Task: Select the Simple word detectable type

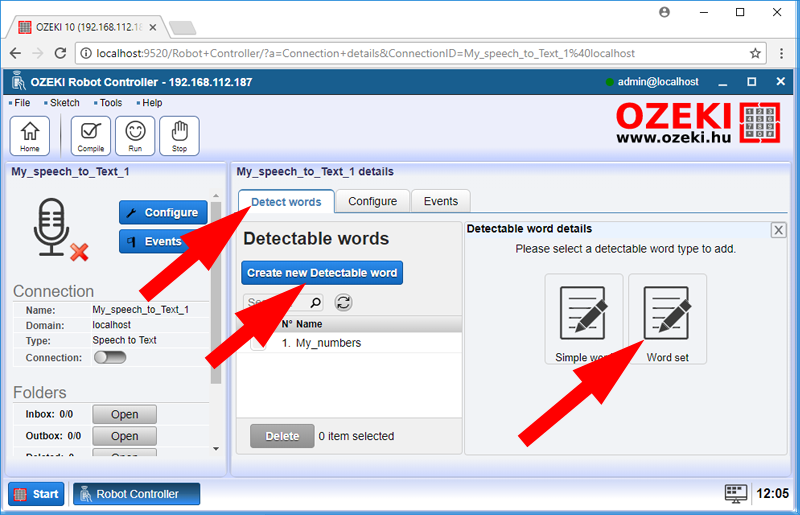Action: (584, 319)
